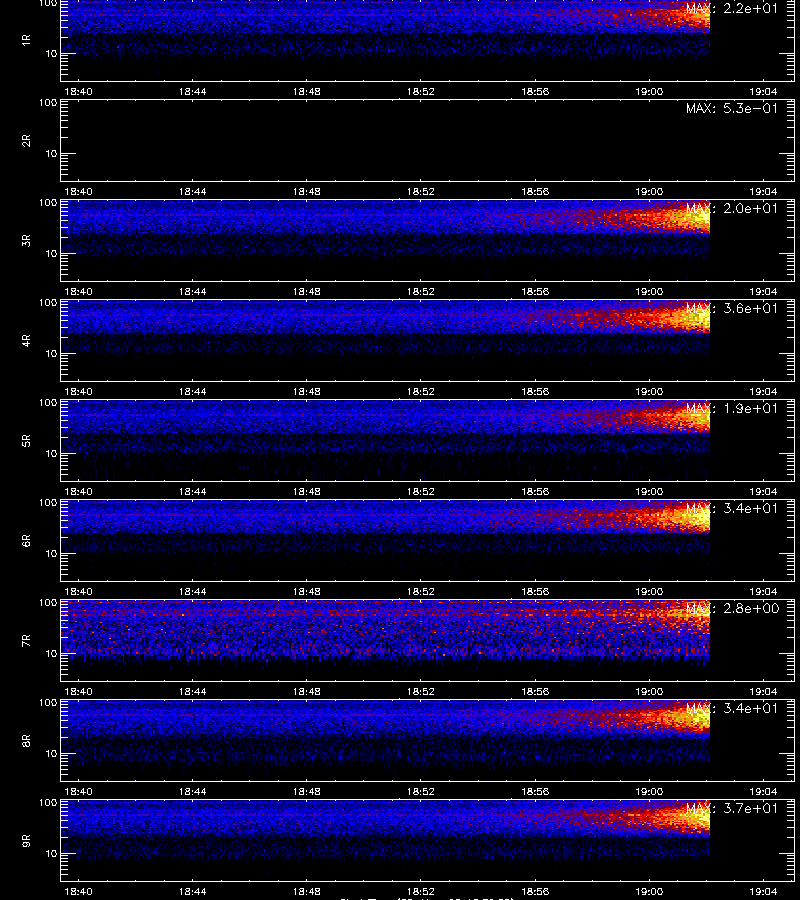Select the 'MAX: 3.6e+01' annotation in panel 4R
The width and height of the screenshot is (800, 900).
(732, 308)
